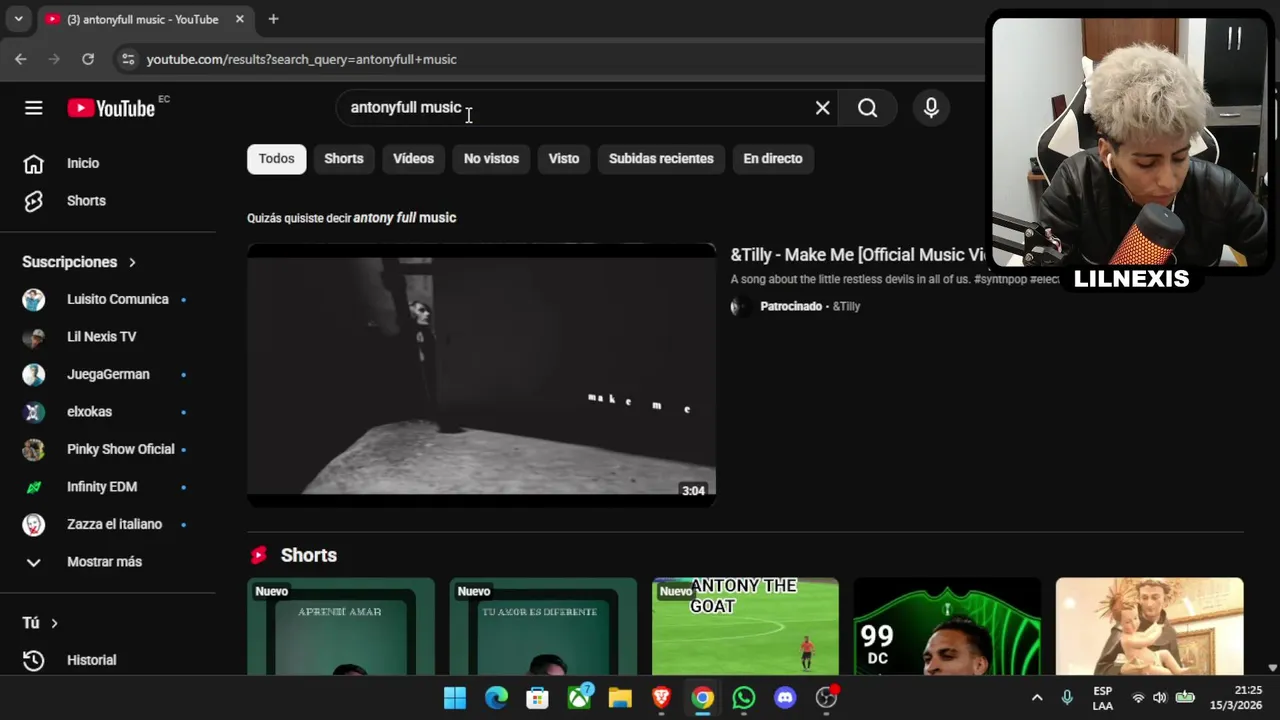Open the APRENDÍ AMAR short
The width and height of the screenshot is (1280, 720).
point(341,627)
